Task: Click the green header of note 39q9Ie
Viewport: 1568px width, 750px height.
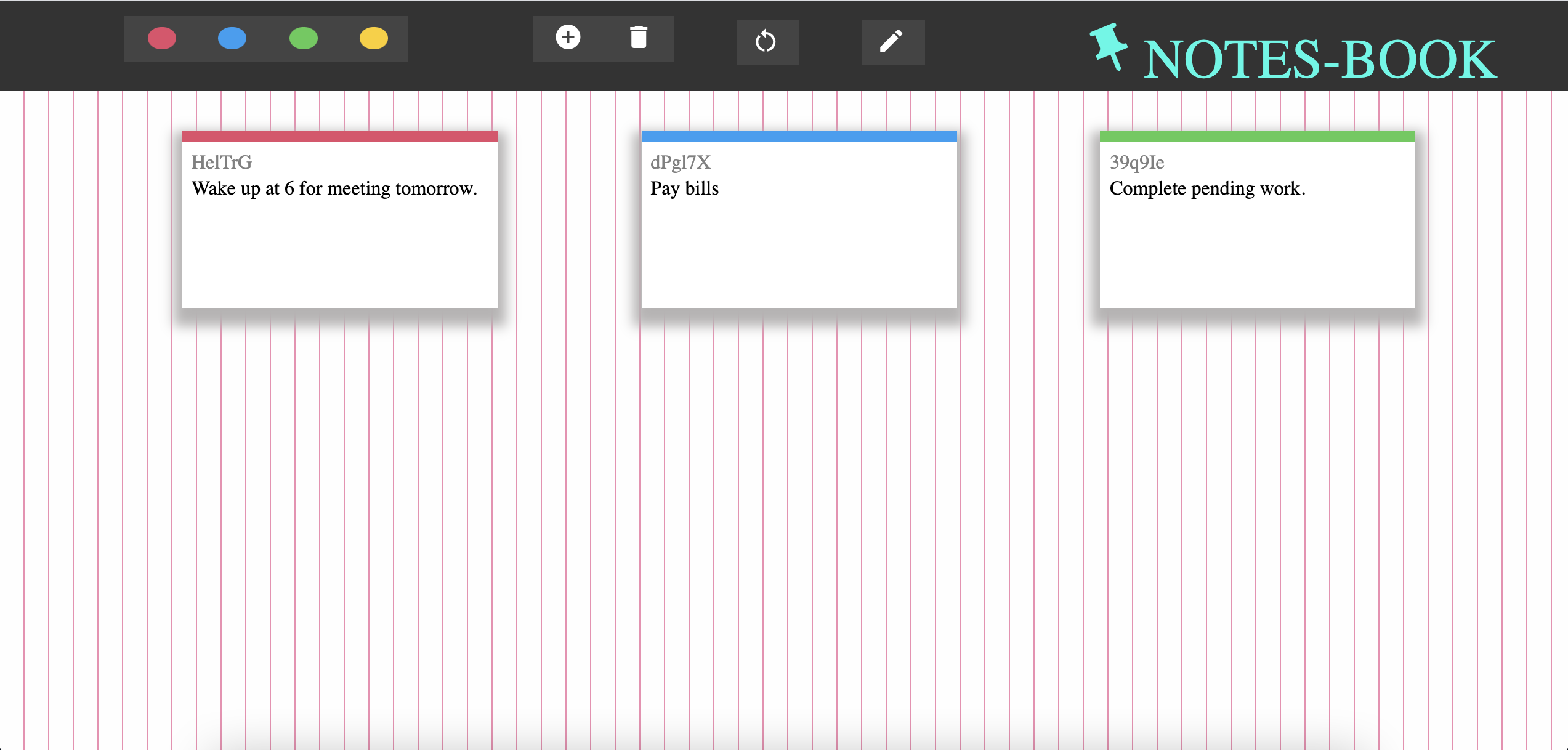Action: (x=1258, y=136)
